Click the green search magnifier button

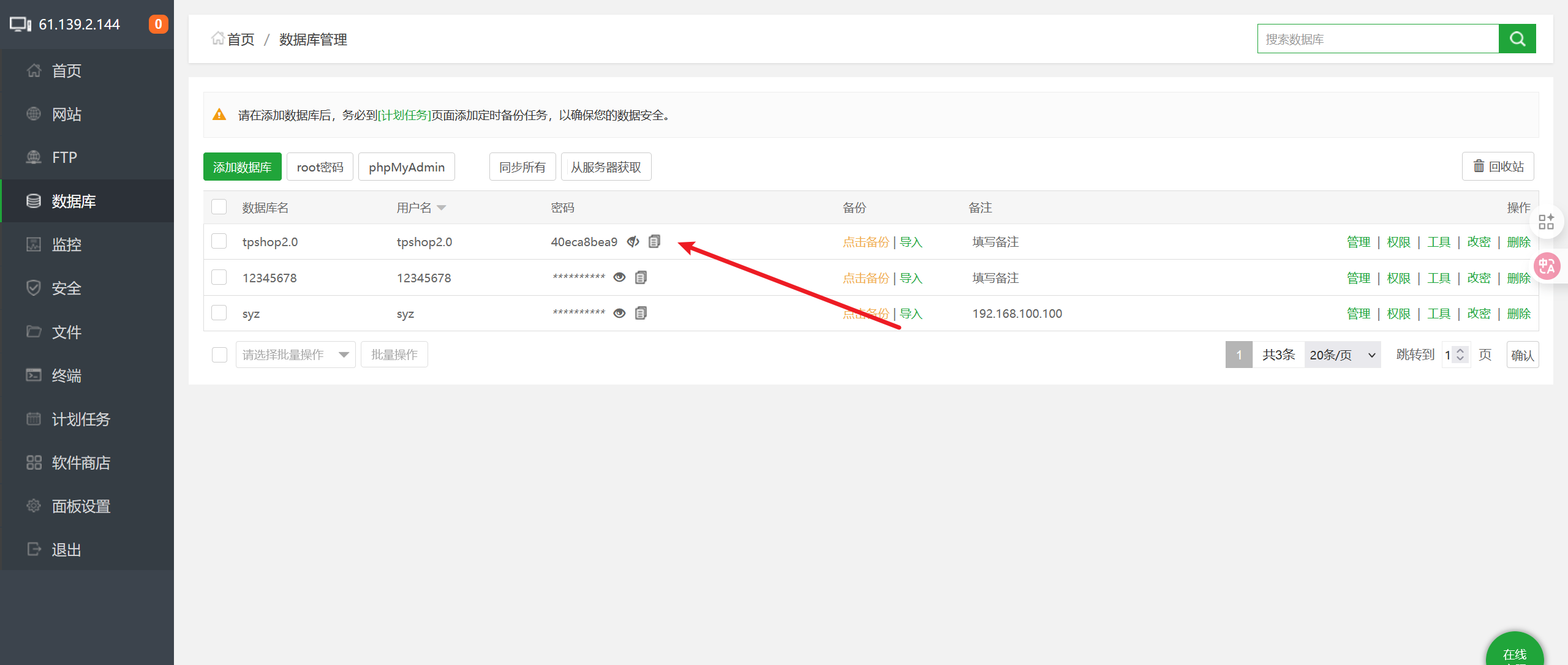(1517, 39)
